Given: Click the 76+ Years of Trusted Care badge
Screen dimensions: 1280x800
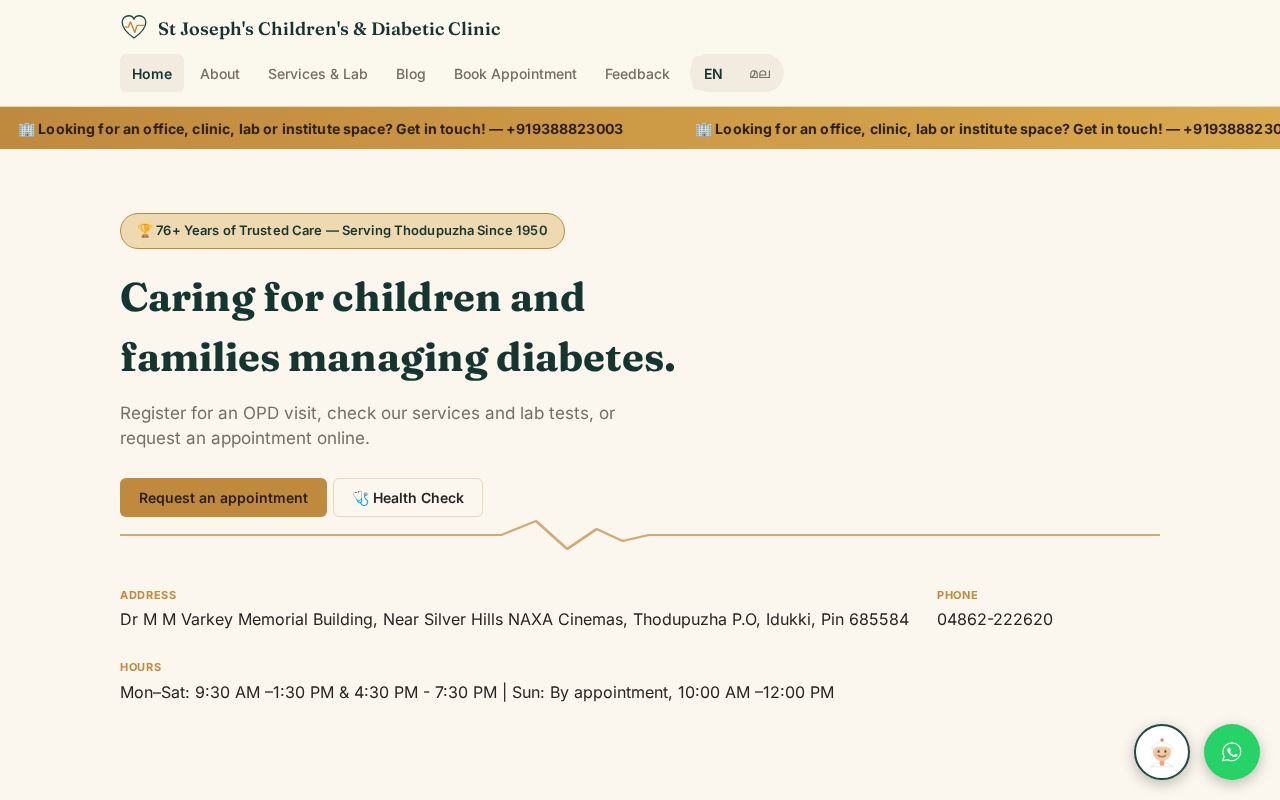Looking at the screenshot, I should click(342, 231).
